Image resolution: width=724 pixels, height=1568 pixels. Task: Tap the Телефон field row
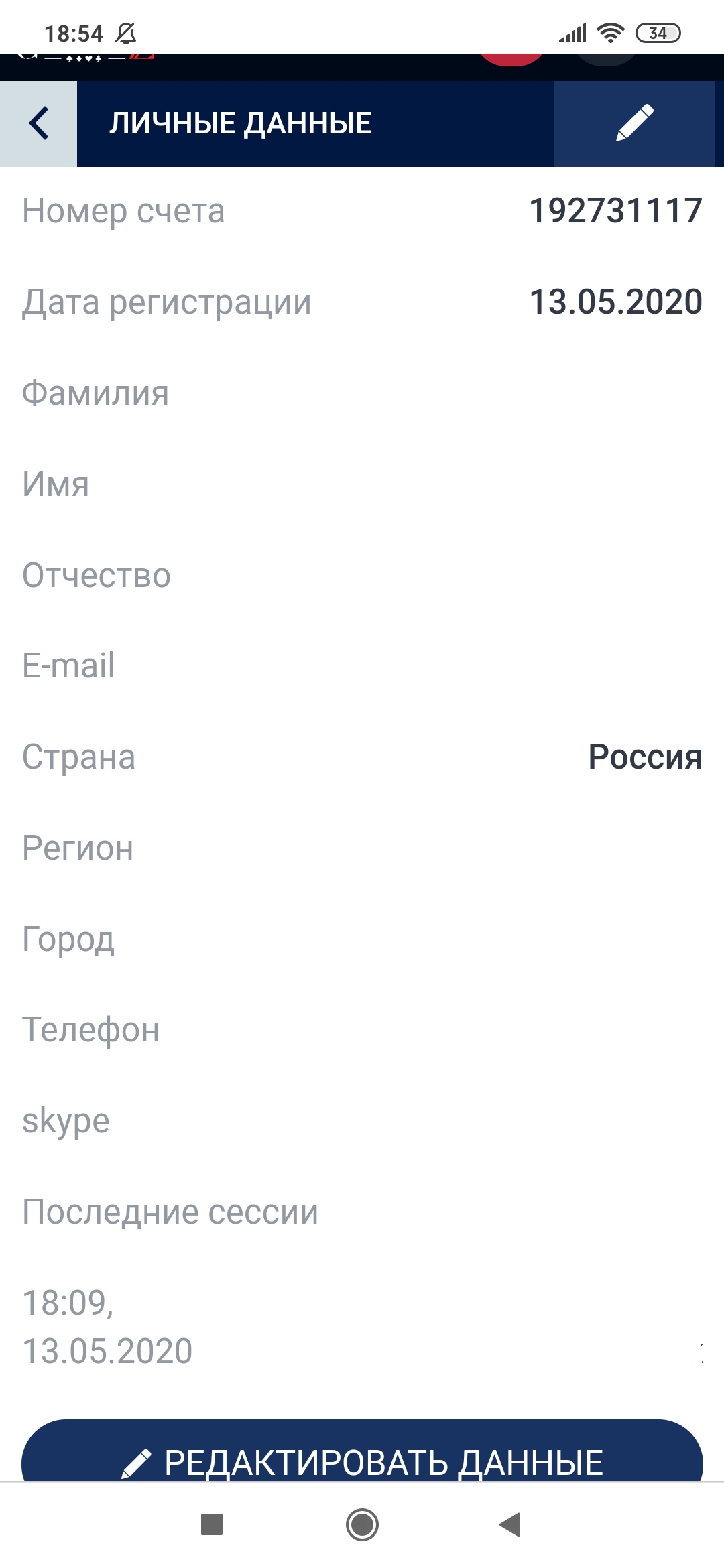[x=362, y=1030]
